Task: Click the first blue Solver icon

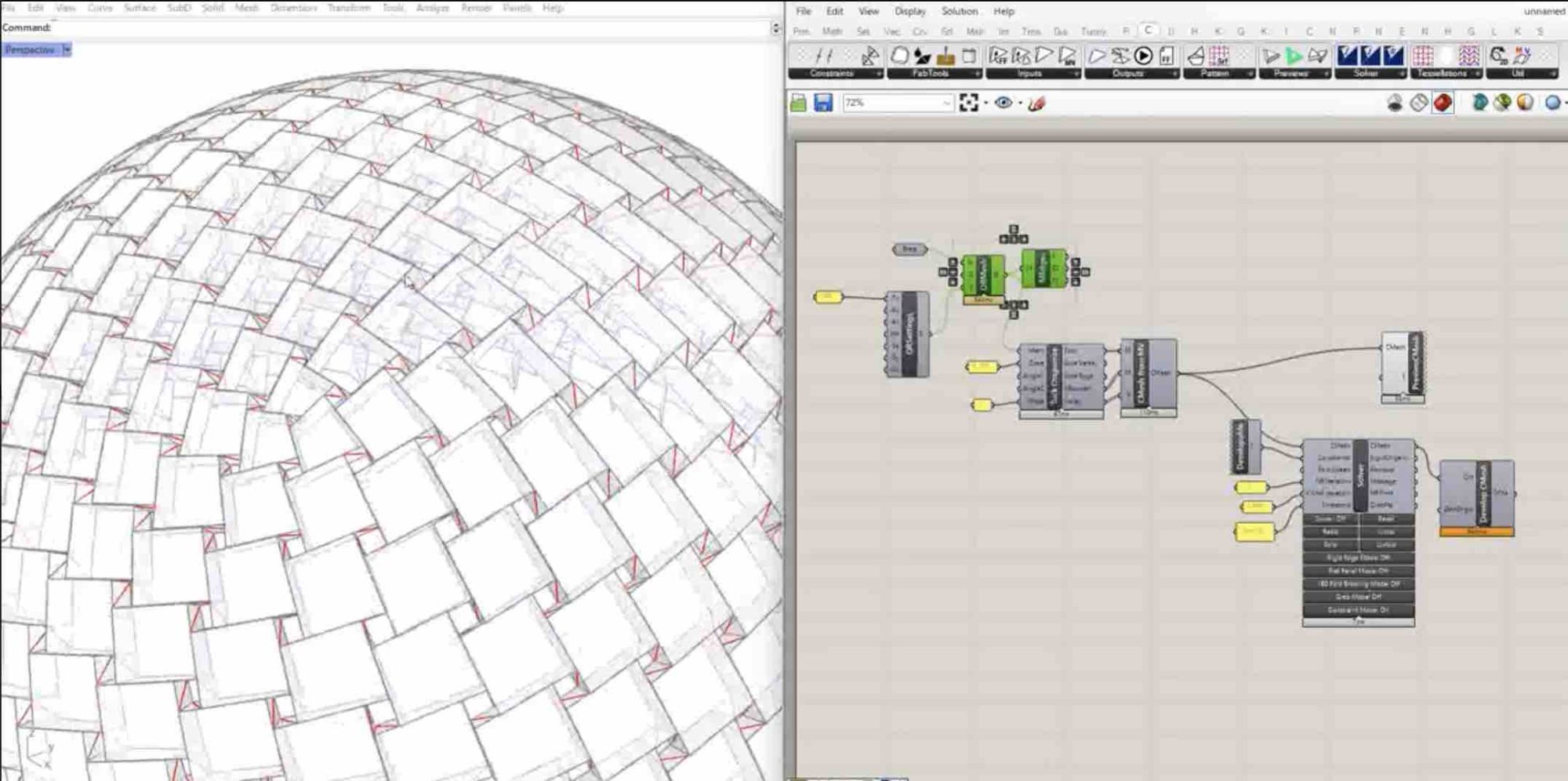Action: [1347, 56]
